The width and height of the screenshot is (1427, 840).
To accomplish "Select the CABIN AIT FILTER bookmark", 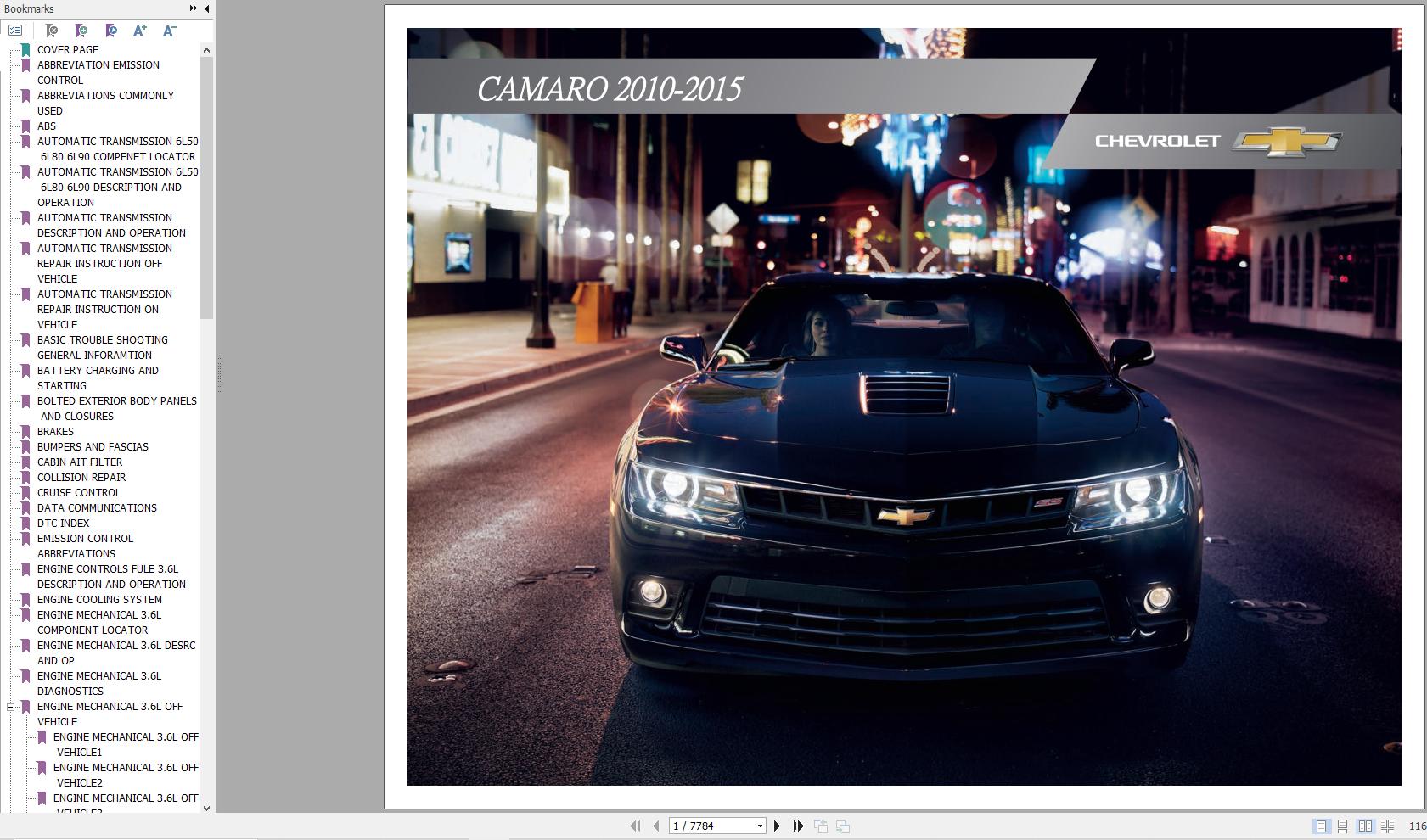I will (80, 462).
